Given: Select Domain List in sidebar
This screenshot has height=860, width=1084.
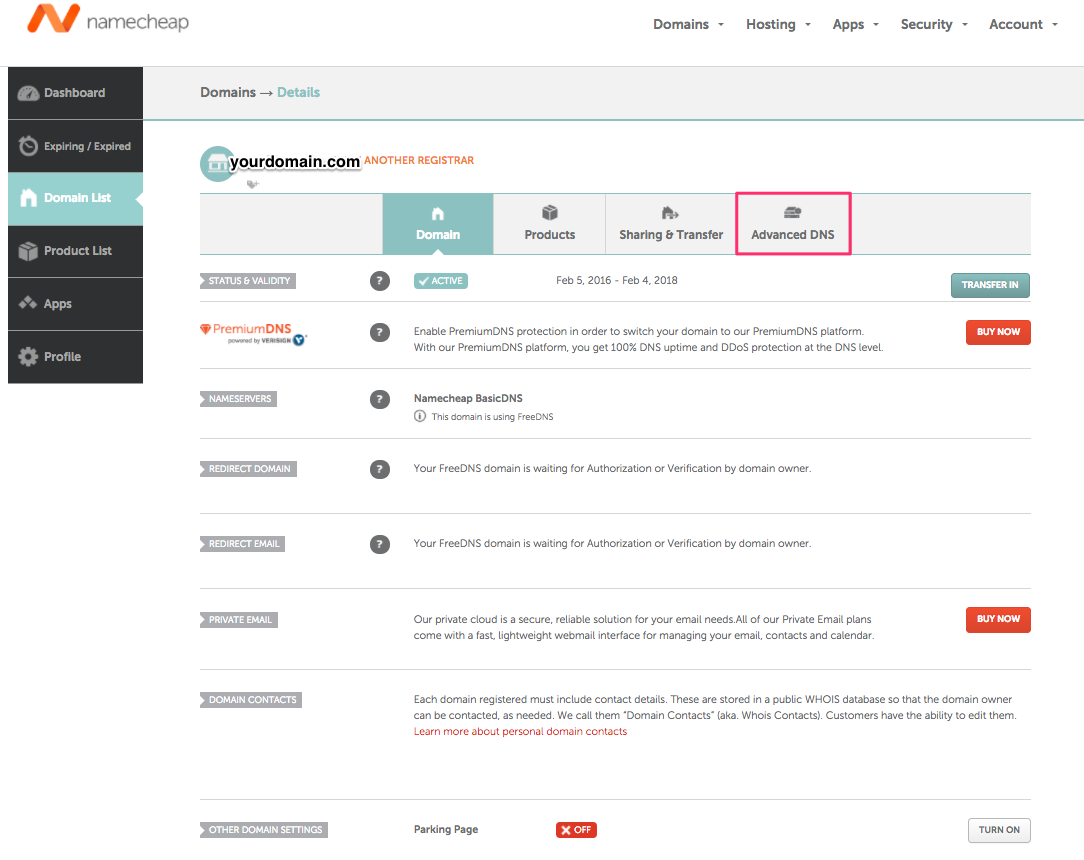Looking at the screenshot, I should click(x=75, y=198).
